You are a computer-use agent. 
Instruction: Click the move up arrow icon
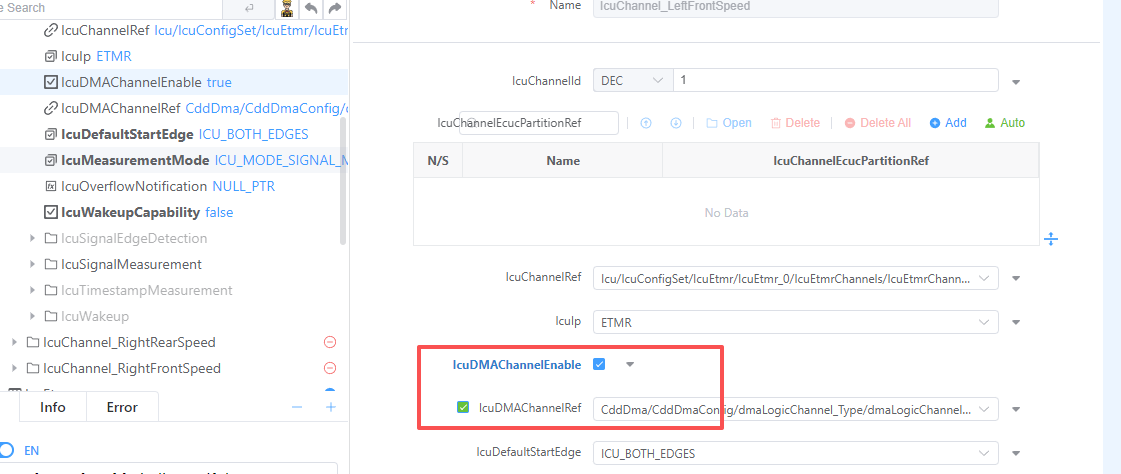click(646, 123)
